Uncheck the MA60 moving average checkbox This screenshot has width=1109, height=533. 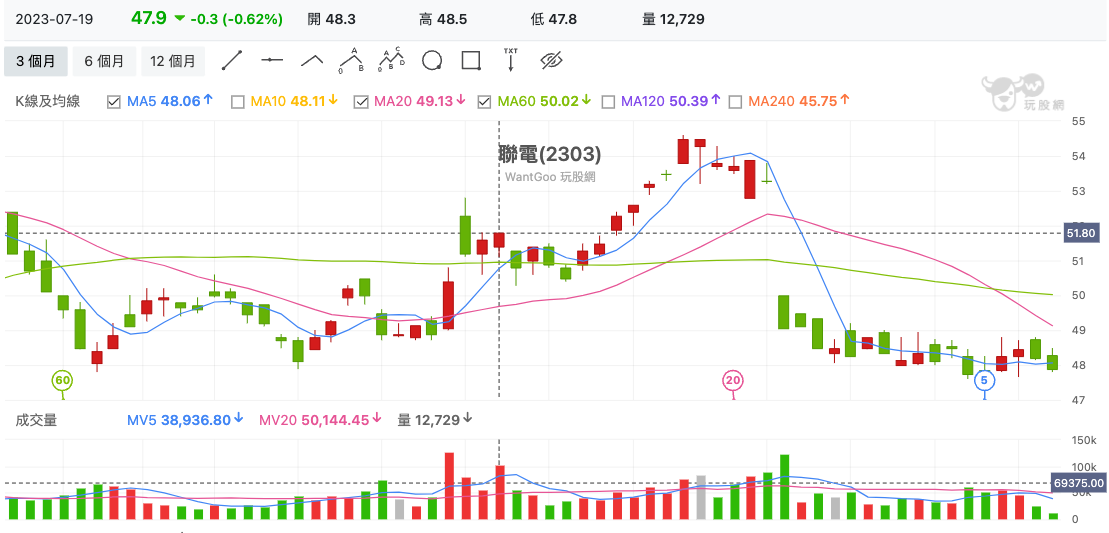point(484,102)
